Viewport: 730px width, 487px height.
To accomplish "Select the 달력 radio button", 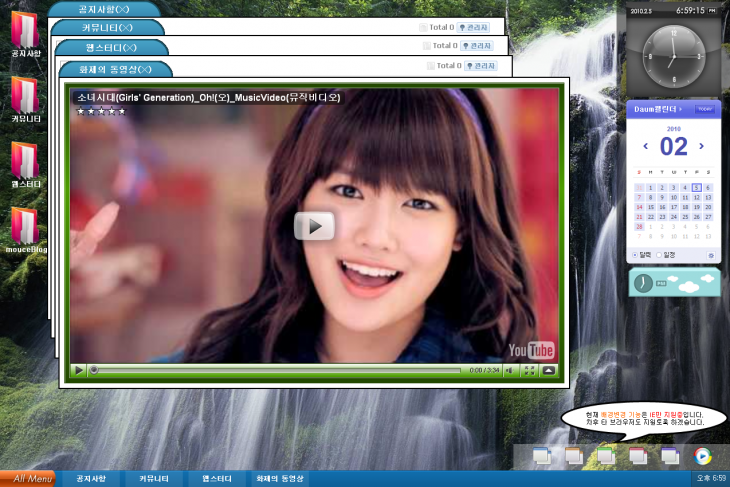I will pos(635,255).
